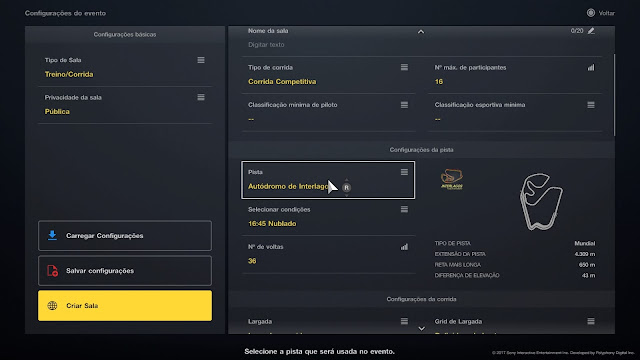Viewport: 640px width, 360px height.
Task: Click the DIFERENÇA DE ELEVAÇÃO row
Action: (515, 276)
